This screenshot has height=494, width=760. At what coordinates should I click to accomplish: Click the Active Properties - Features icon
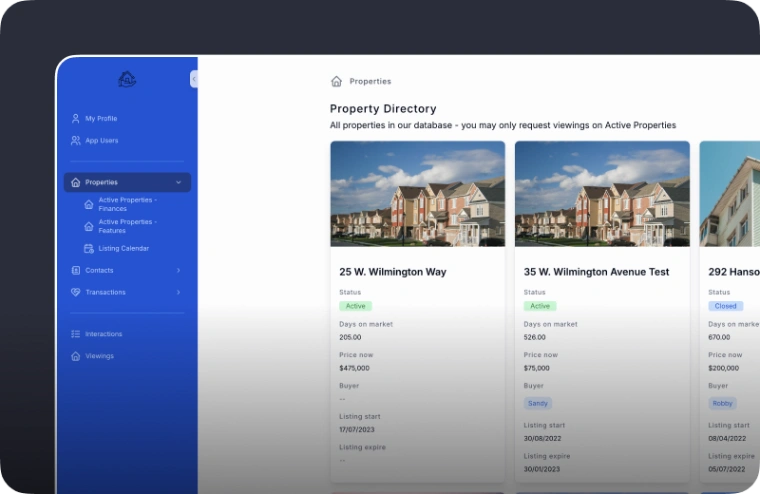(89, 226)
